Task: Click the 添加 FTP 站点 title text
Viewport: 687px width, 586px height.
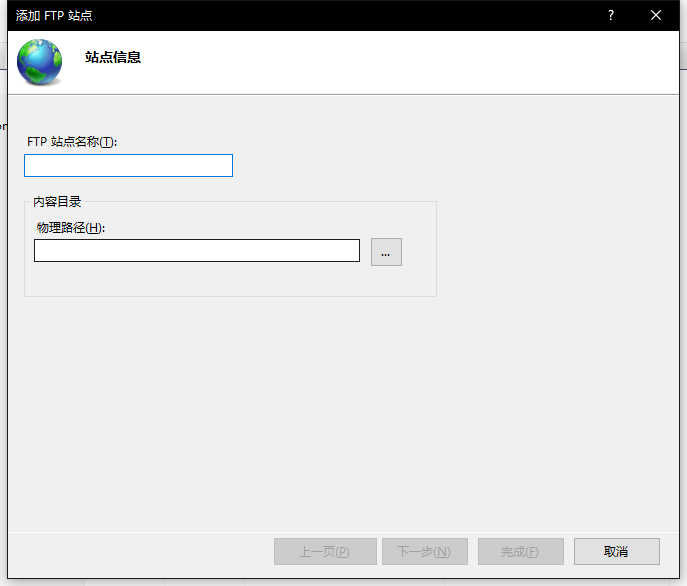Action: [54, 15]
